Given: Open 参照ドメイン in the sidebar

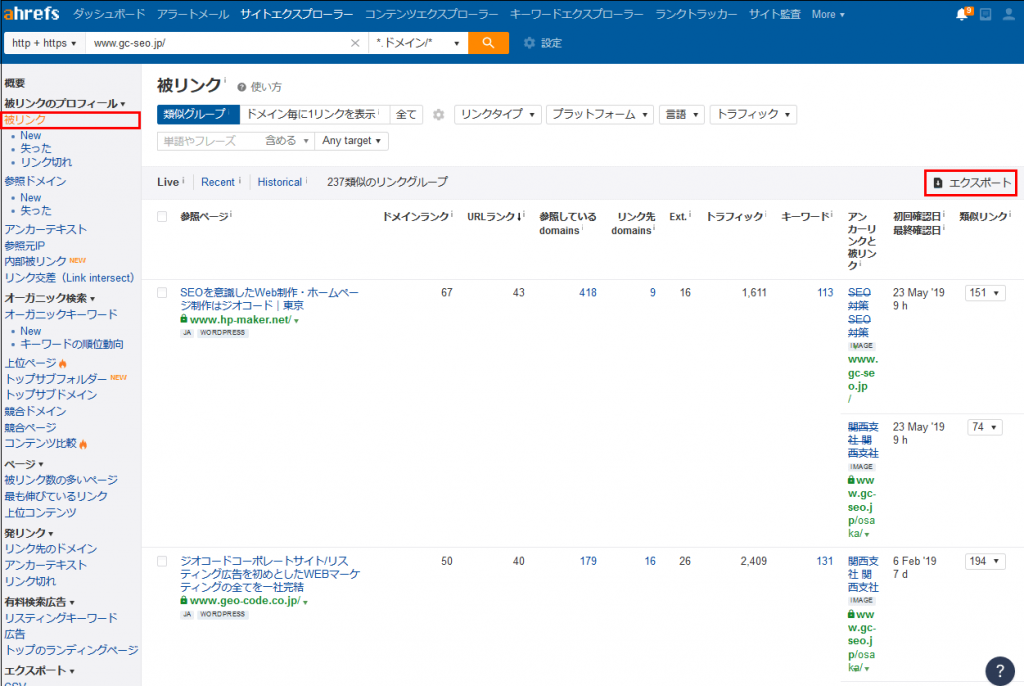Looking at the screenshot, I should pos(35,181).
